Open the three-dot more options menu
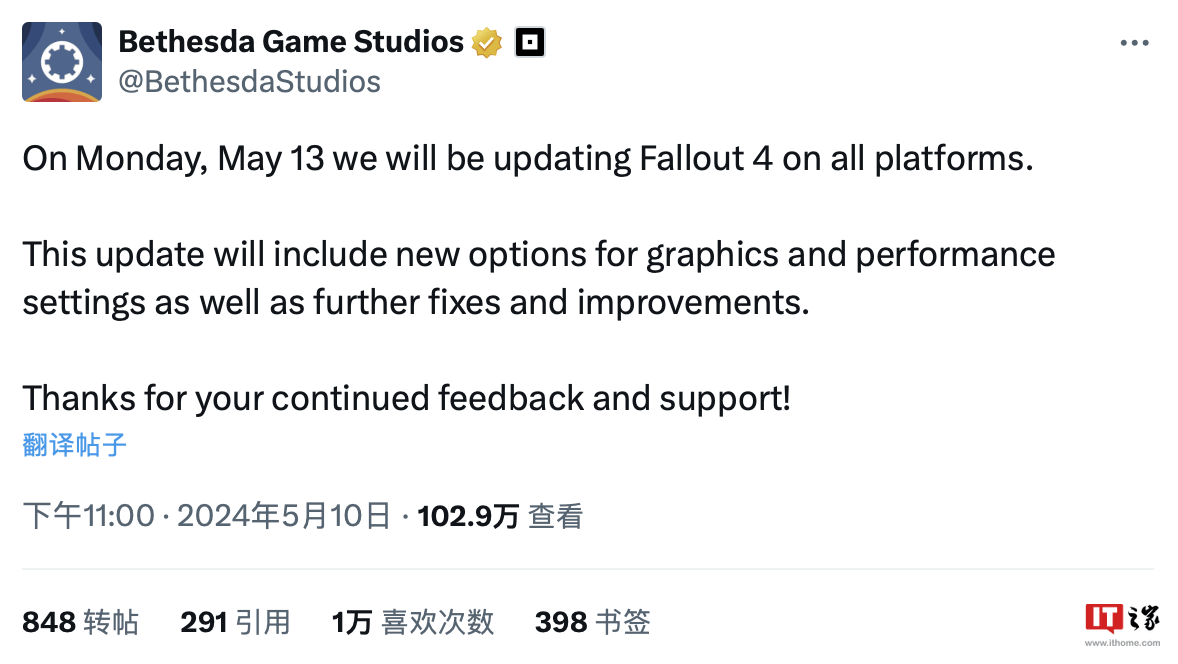This screenshot has width=1178, height=664. [1134, 43]
